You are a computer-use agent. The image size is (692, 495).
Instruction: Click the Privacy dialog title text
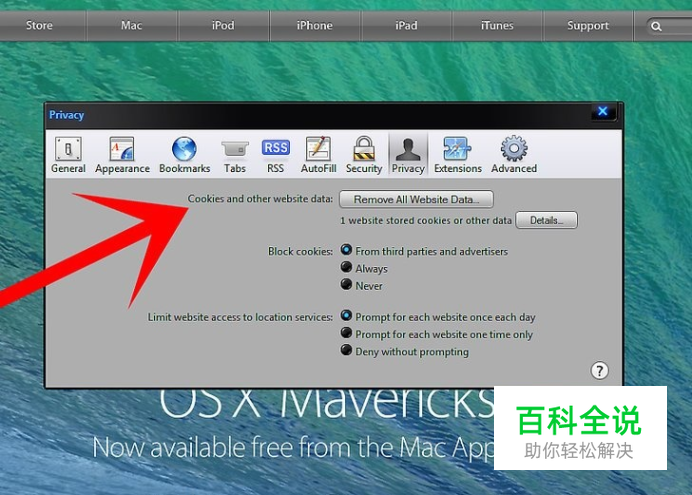[67, 115]
